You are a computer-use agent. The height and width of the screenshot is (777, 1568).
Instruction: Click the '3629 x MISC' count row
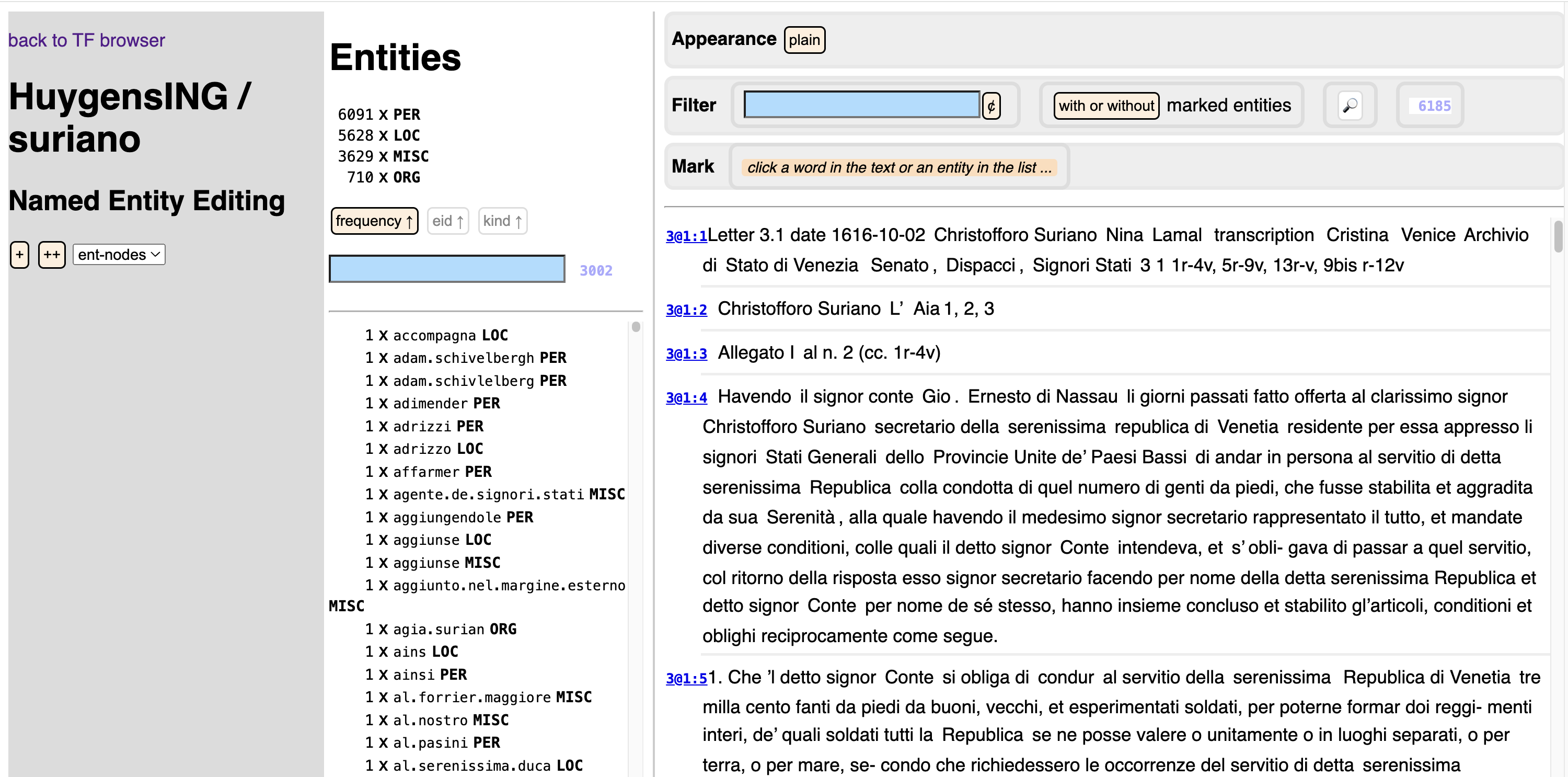(x=384, y=156)
